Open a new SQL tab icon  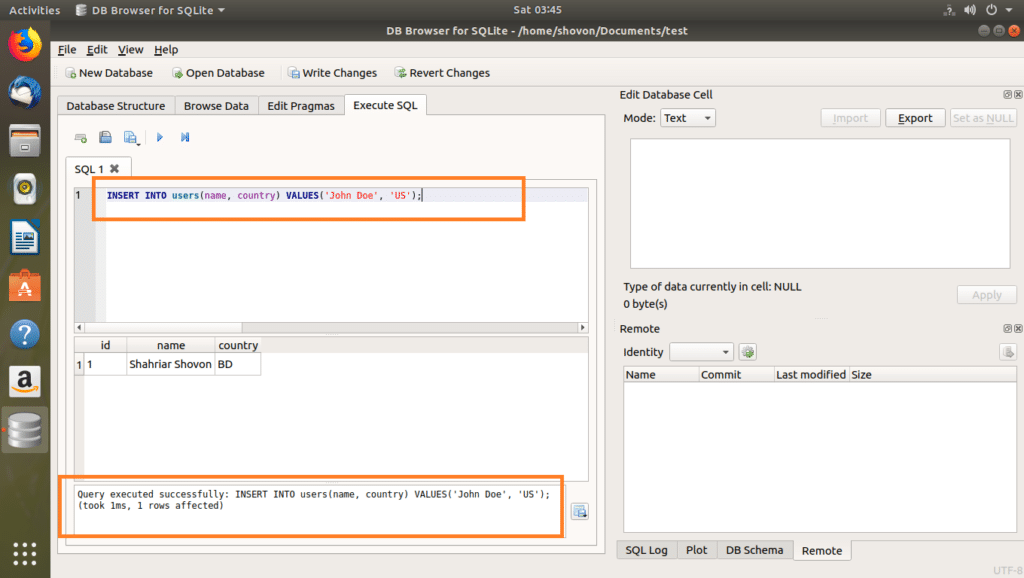click(x=81, y=138)
